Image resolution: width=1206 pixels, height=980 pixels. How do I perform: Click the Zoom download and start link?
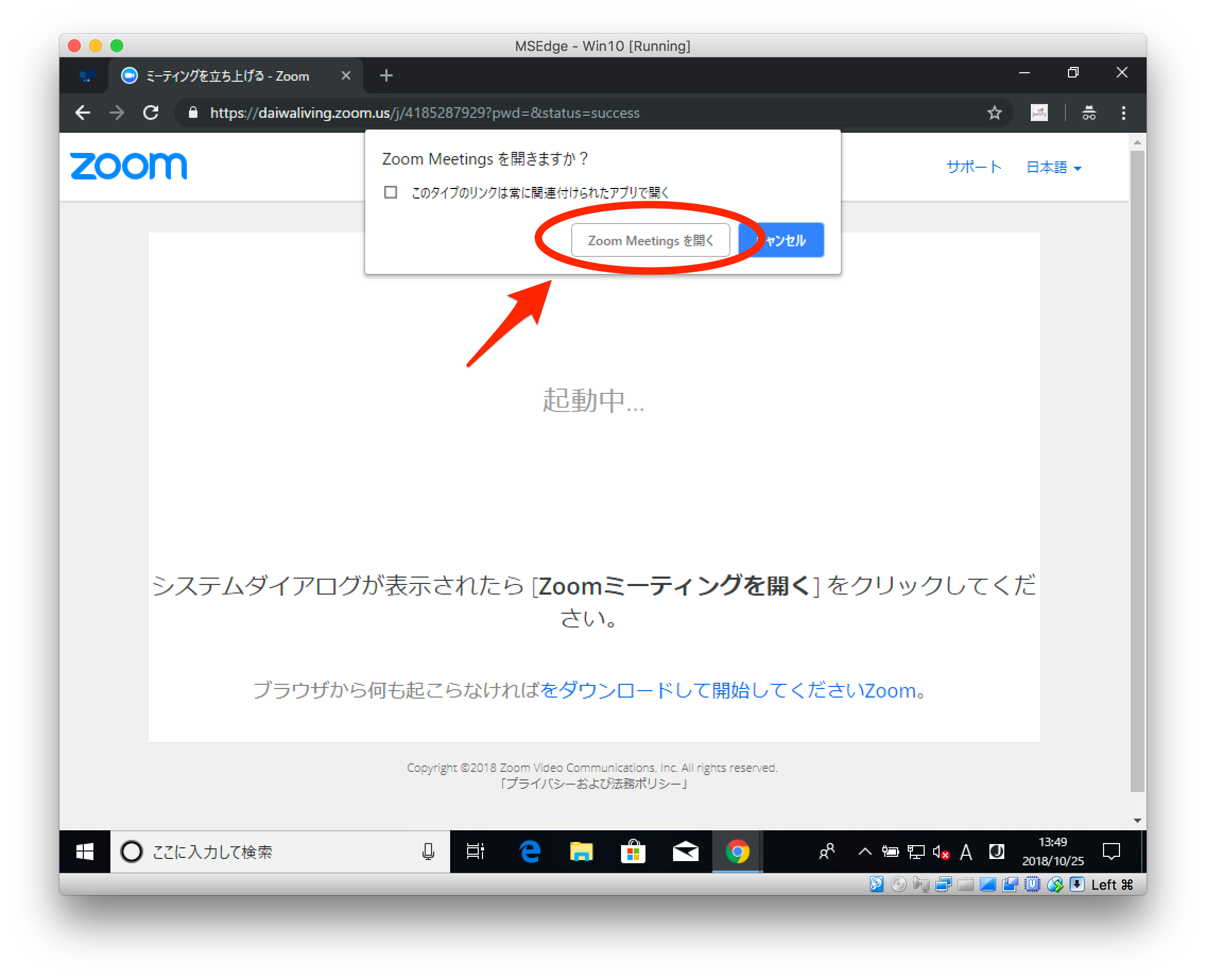[x=728, y=690]
